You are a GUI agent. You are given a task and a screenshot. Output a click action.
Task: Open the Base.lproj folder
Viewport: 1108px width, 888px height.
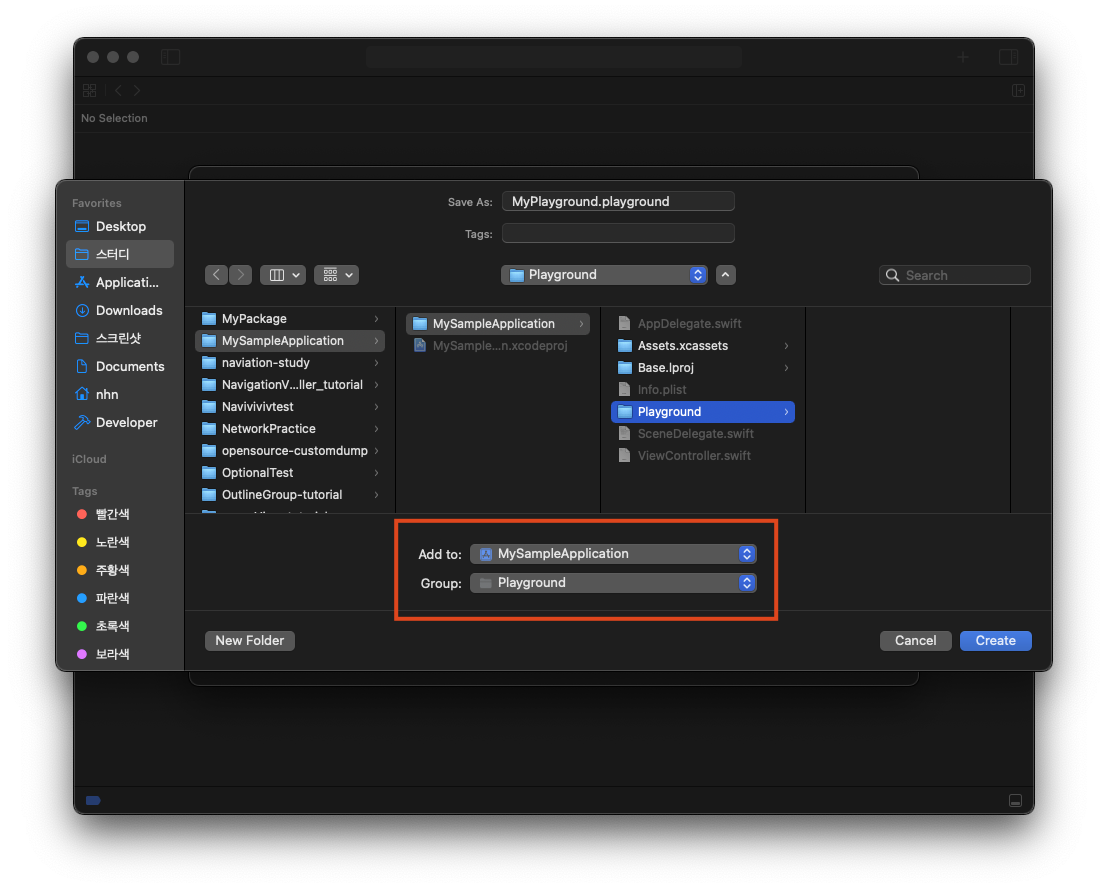tap(702, 367)
